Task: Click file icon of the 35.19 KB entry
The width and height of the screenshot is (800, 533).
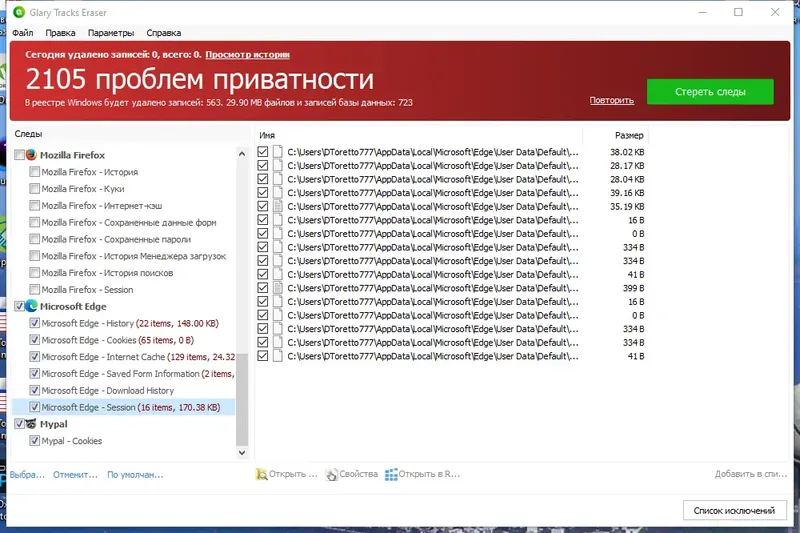Action: pyautogui.click(x=278, y=206)
